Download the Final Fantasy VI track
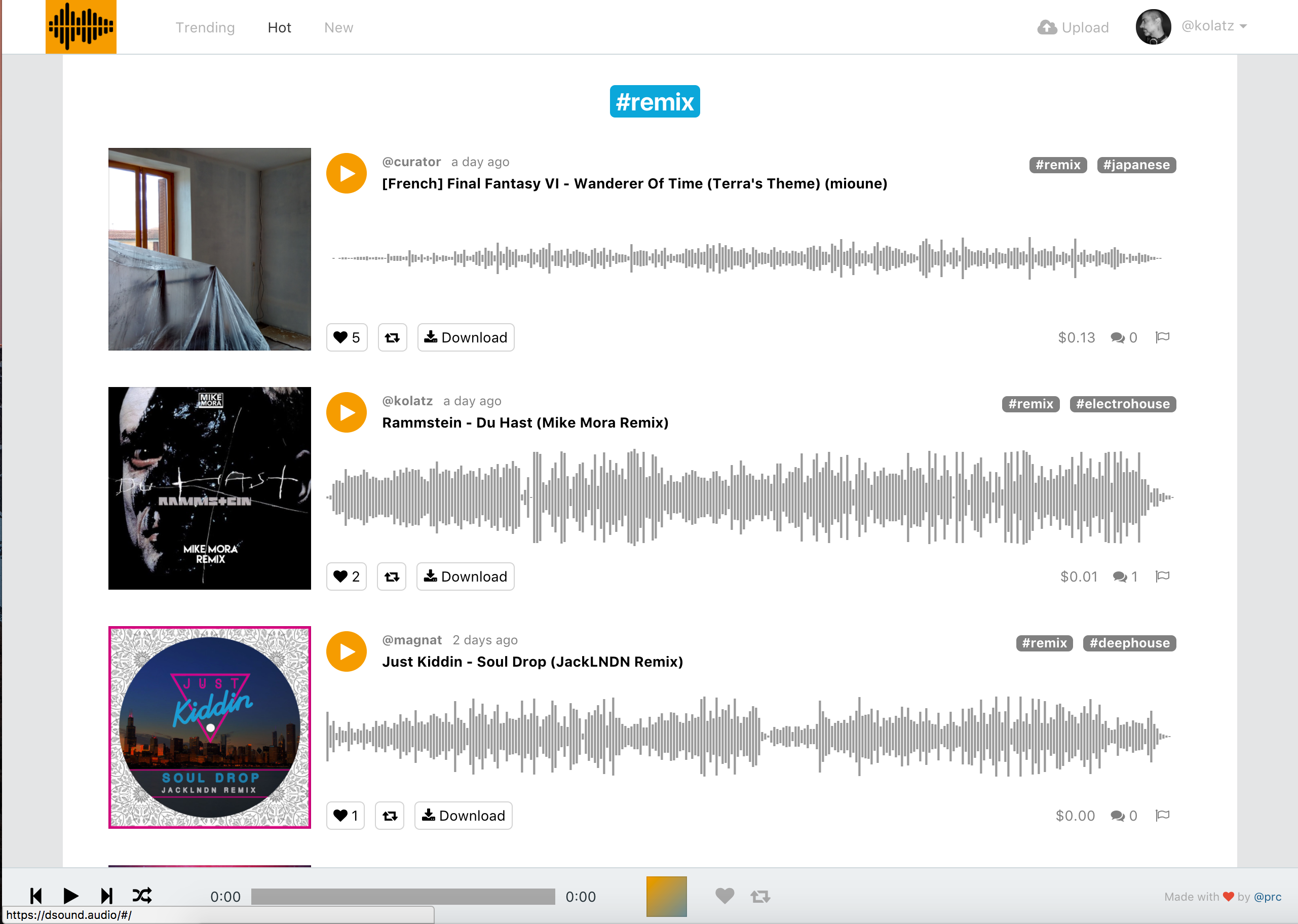1298x924 pixels. coord(466,337)
